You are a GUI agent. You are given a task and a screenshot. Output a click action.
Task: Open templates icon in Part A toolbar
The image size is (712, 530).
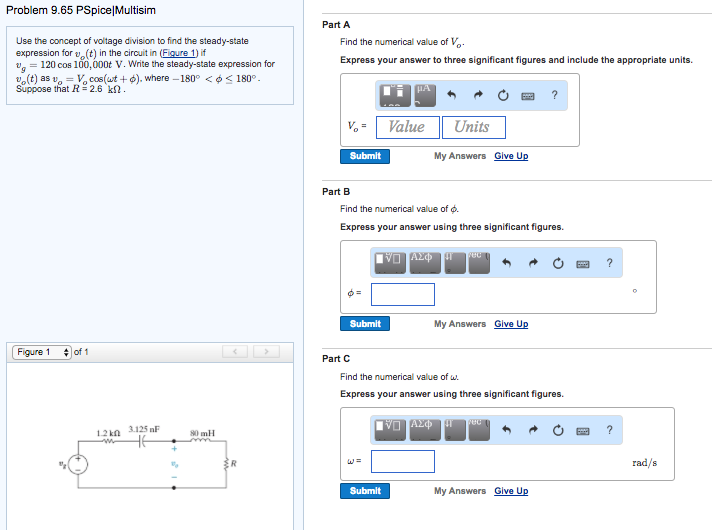point(395,95)
